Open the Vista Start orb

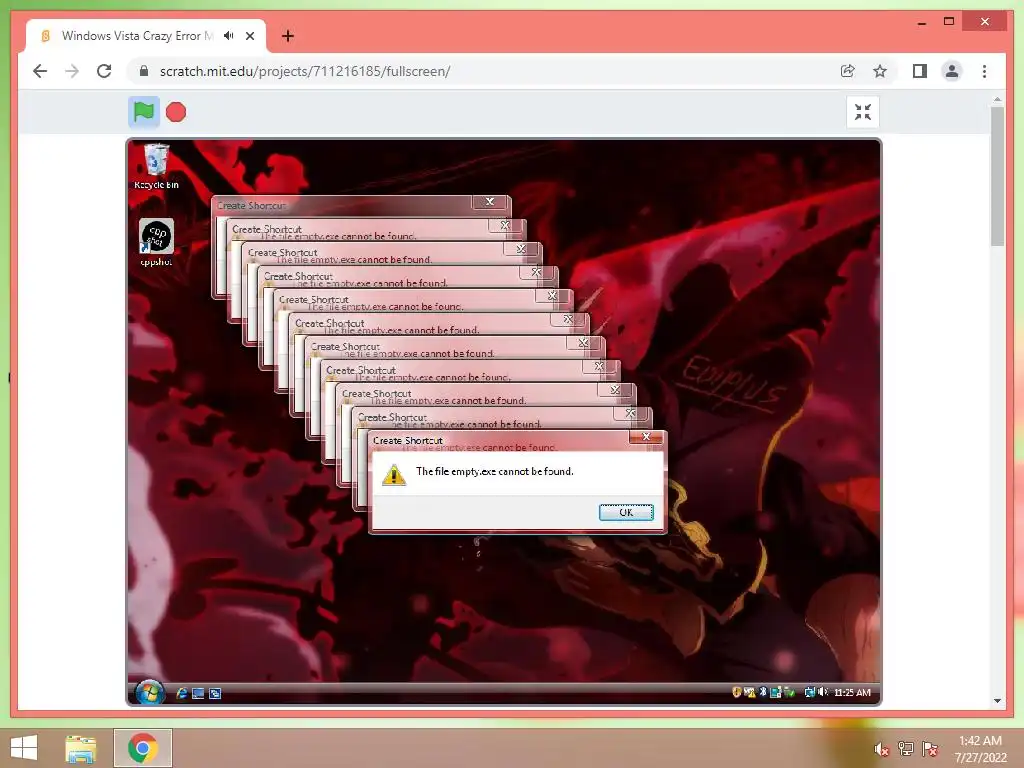click(x=150, y=692)
